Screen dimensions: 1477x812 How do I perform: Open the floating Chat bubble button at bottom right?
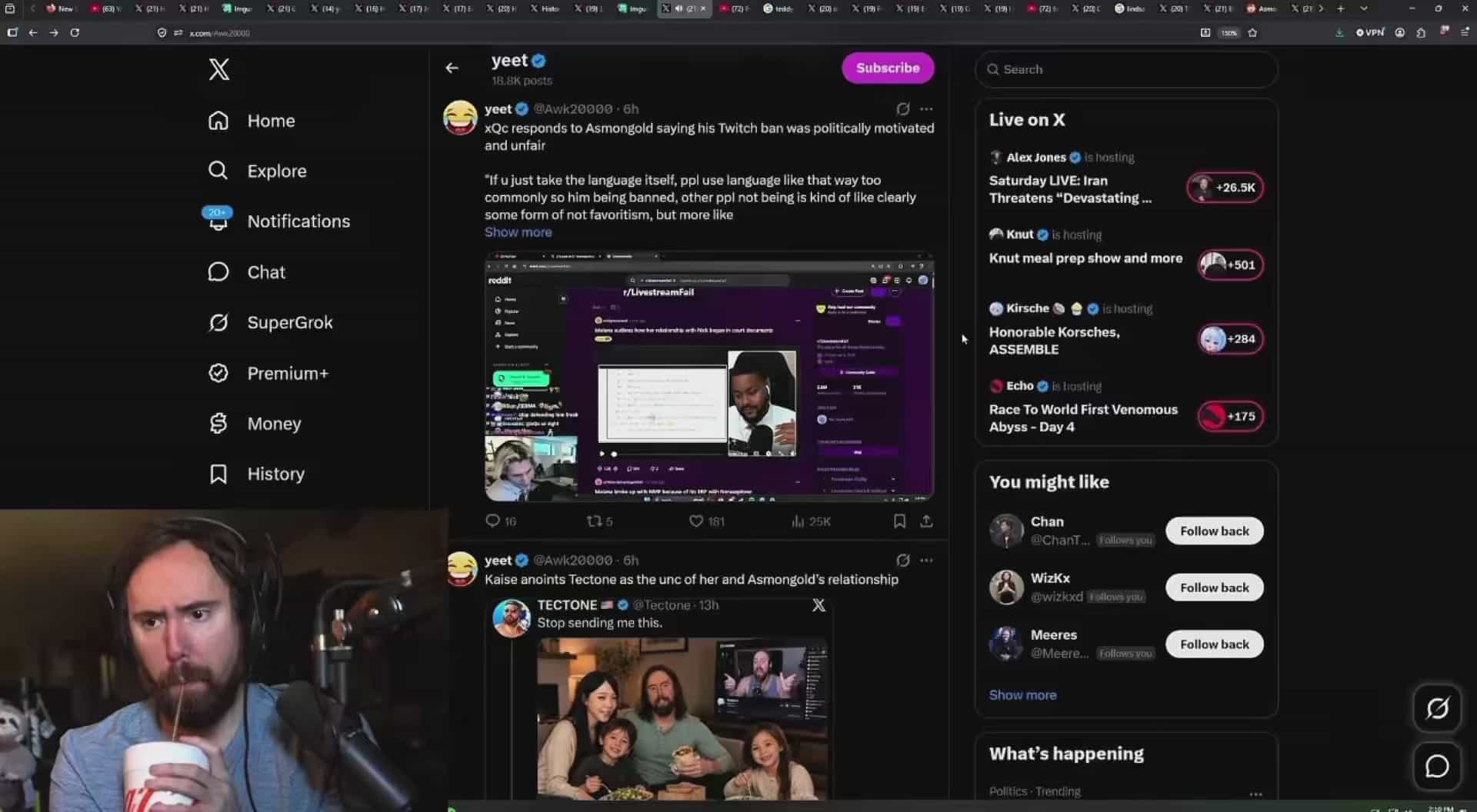pyautogui.click(x=1436, y=766)
